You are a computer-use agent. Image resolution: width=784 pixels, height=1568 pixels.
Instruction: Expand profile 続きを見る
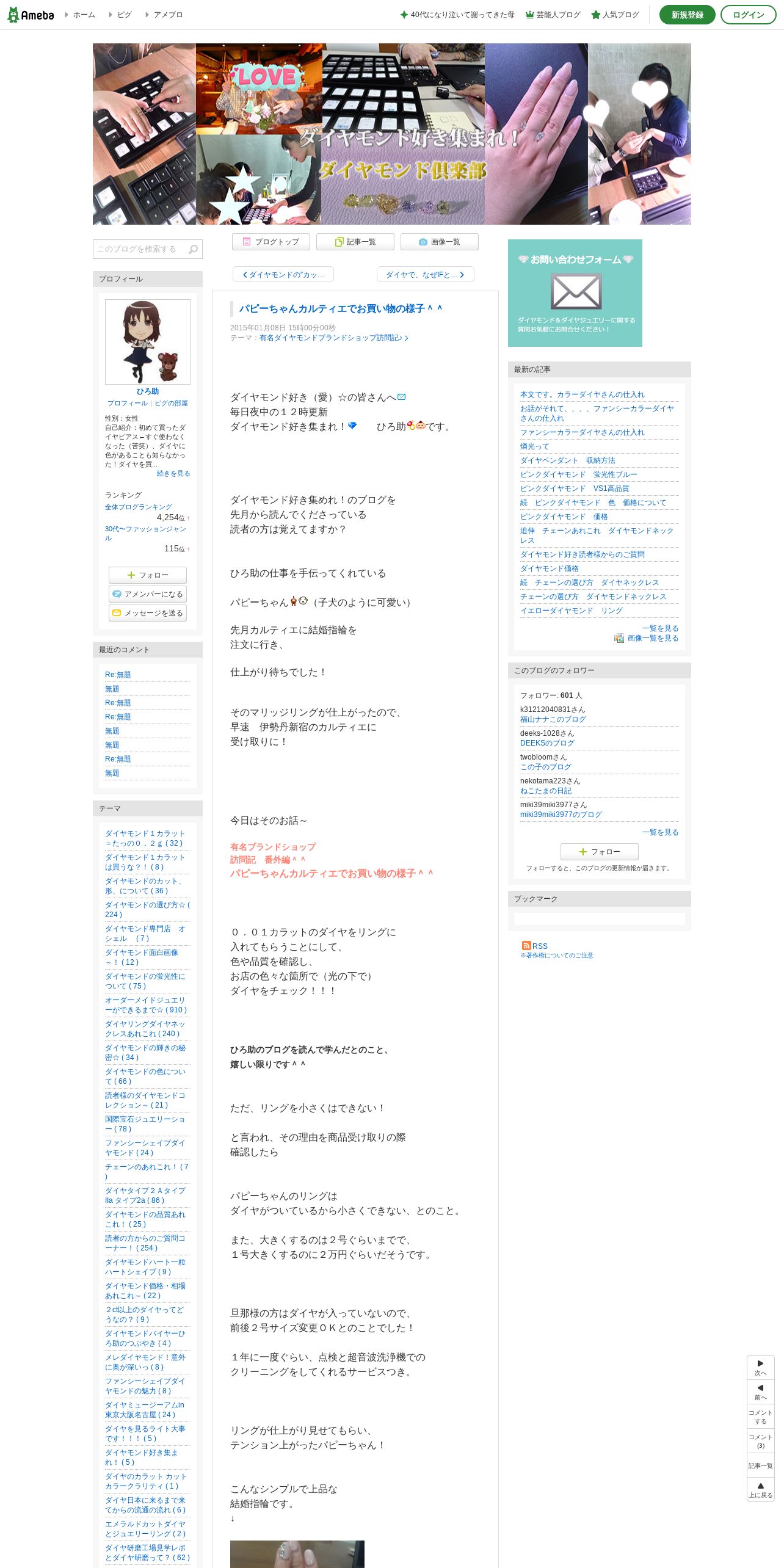point(173,473)
